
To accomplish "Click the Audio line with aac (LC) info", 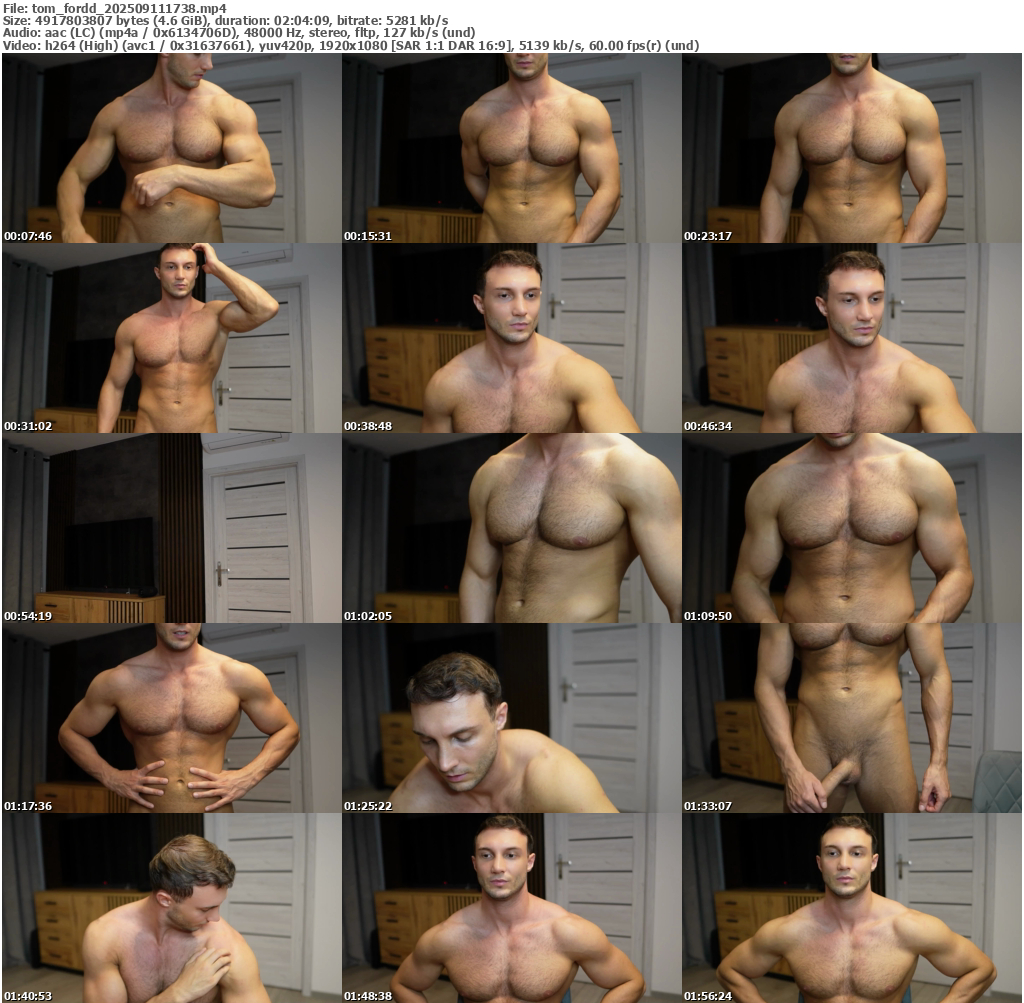I will click(x=238, y=33).
